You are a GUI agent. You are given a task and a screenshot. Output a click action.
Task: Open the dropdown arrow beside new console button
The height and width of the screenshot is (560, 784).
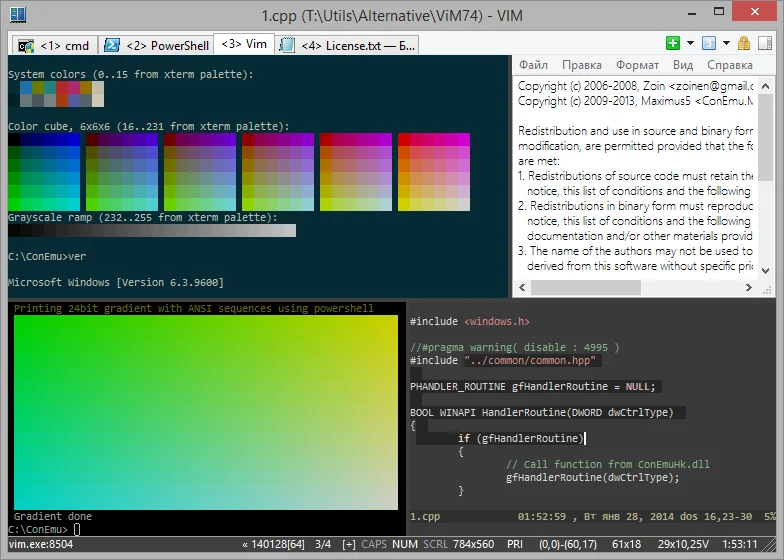tap(689, 44)
